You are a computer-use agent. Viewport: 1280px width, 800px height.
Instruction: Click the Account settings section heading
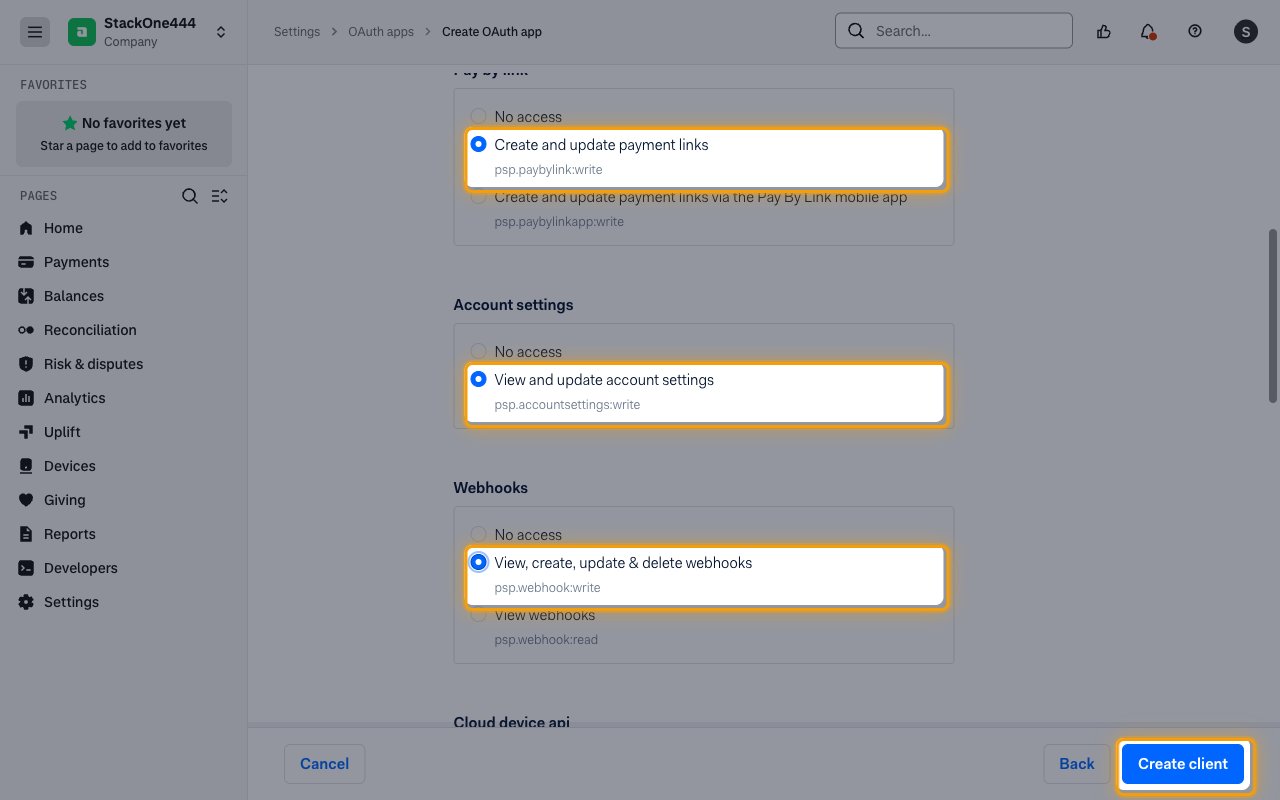click(x=513, y=305)
